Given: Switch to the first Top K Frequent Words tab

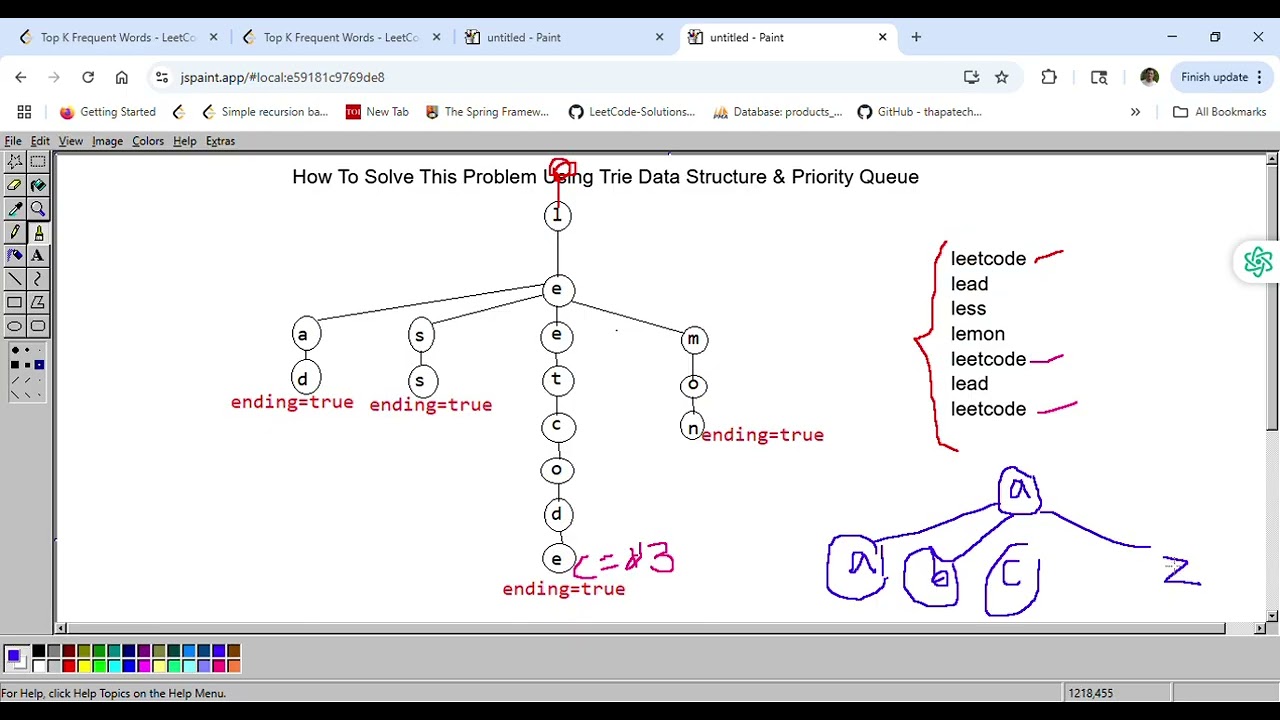Looking at the screenshot, I should point(118,37).
